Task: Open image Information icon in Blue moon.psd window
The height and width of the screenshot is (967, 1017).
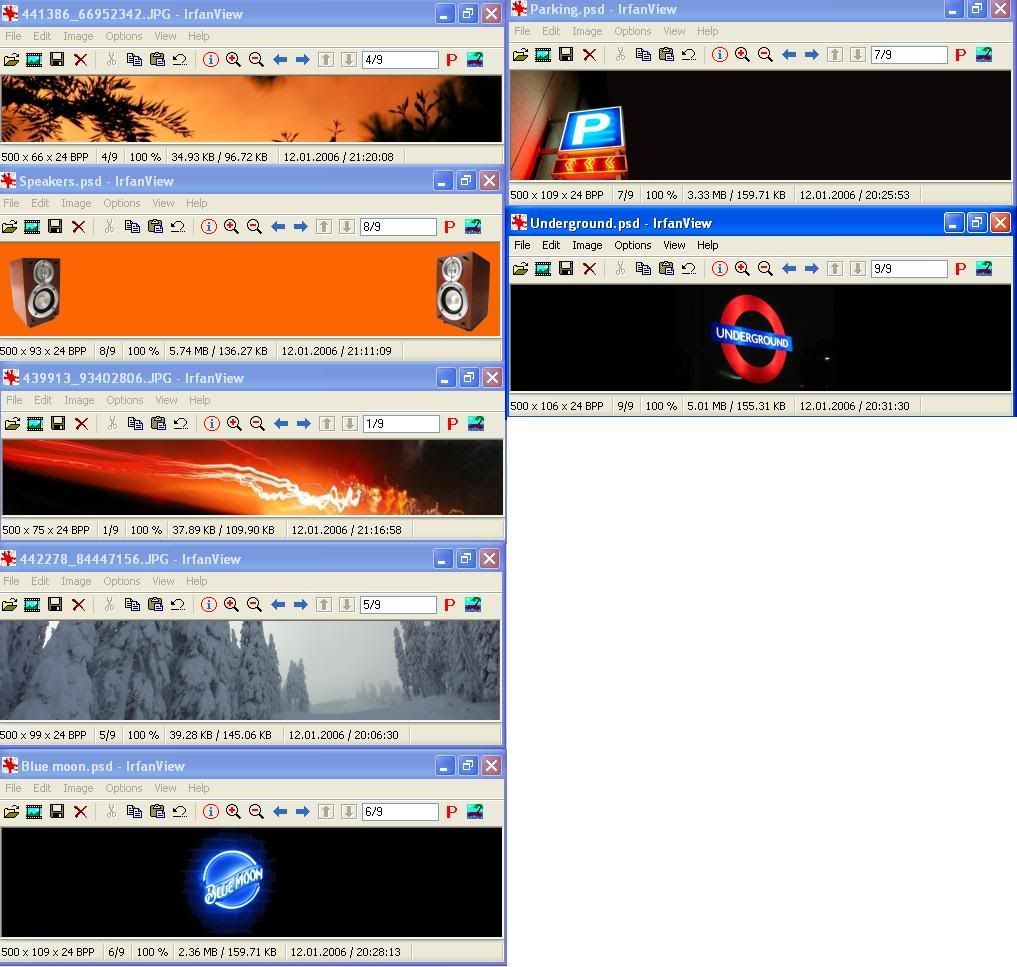Action: click(x=210, y=812)
